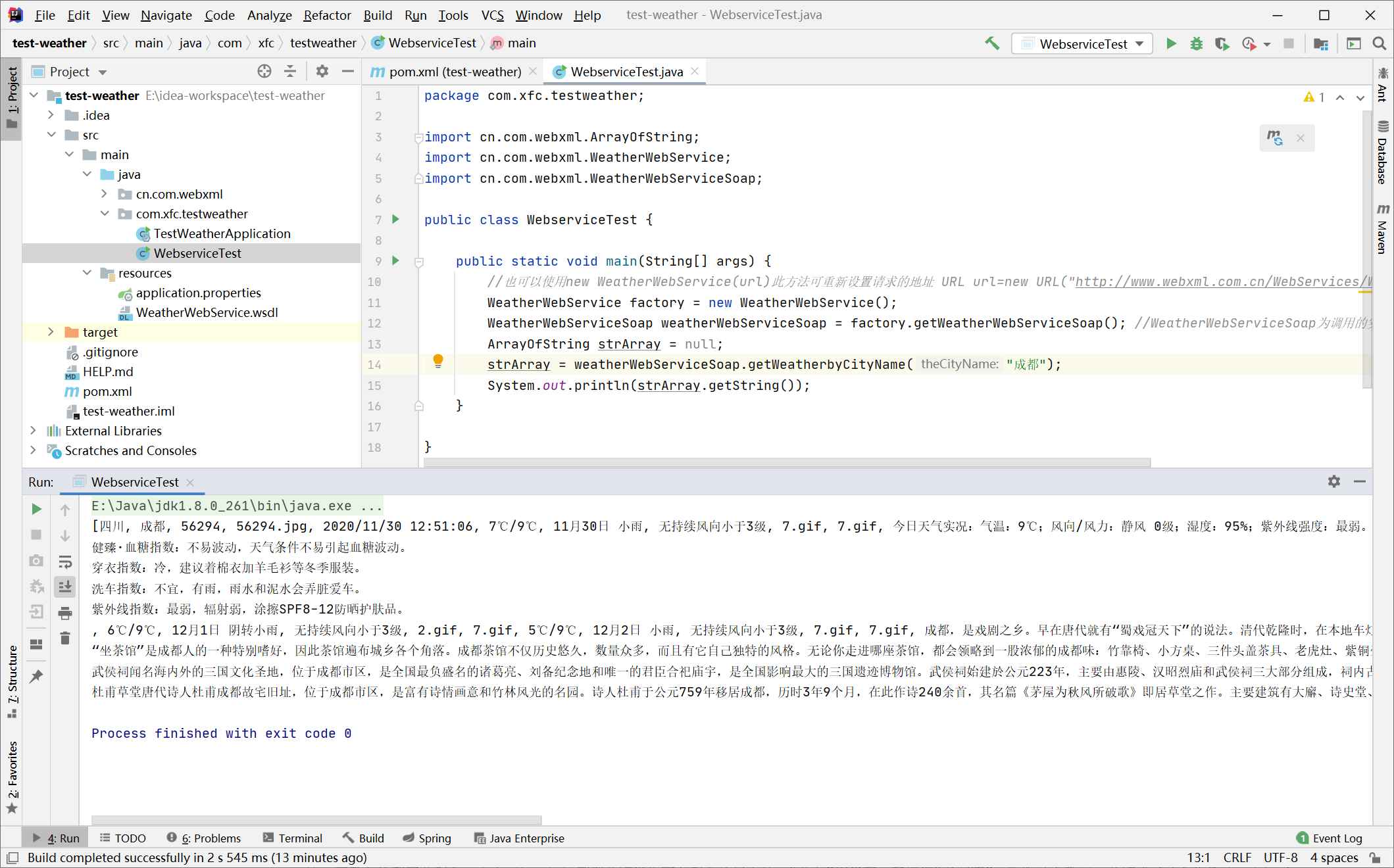Open the Spring tool window tab
This screenshot has width=1394, height=868.
(x=427, y=838)
